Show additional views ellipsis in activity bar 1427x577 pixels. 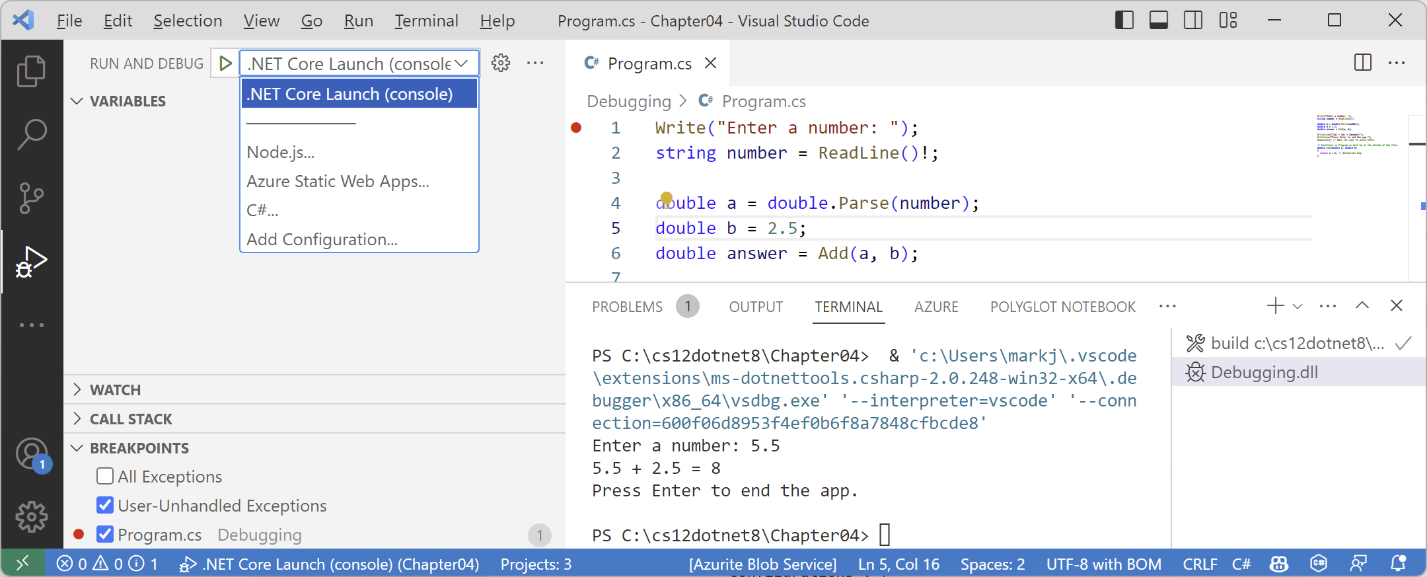tap(32, 325)
